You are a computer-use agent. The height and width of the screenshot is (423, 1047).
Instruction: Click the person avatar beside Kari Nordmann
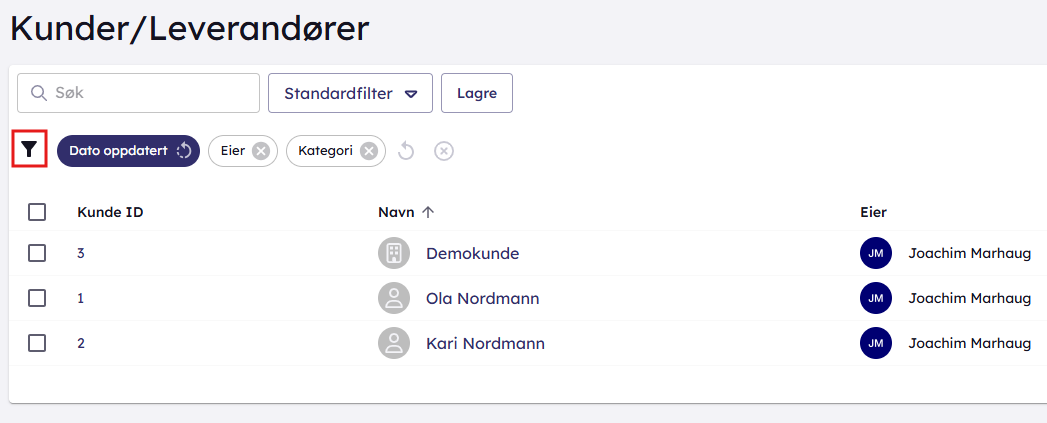click(x=394, y=343)
